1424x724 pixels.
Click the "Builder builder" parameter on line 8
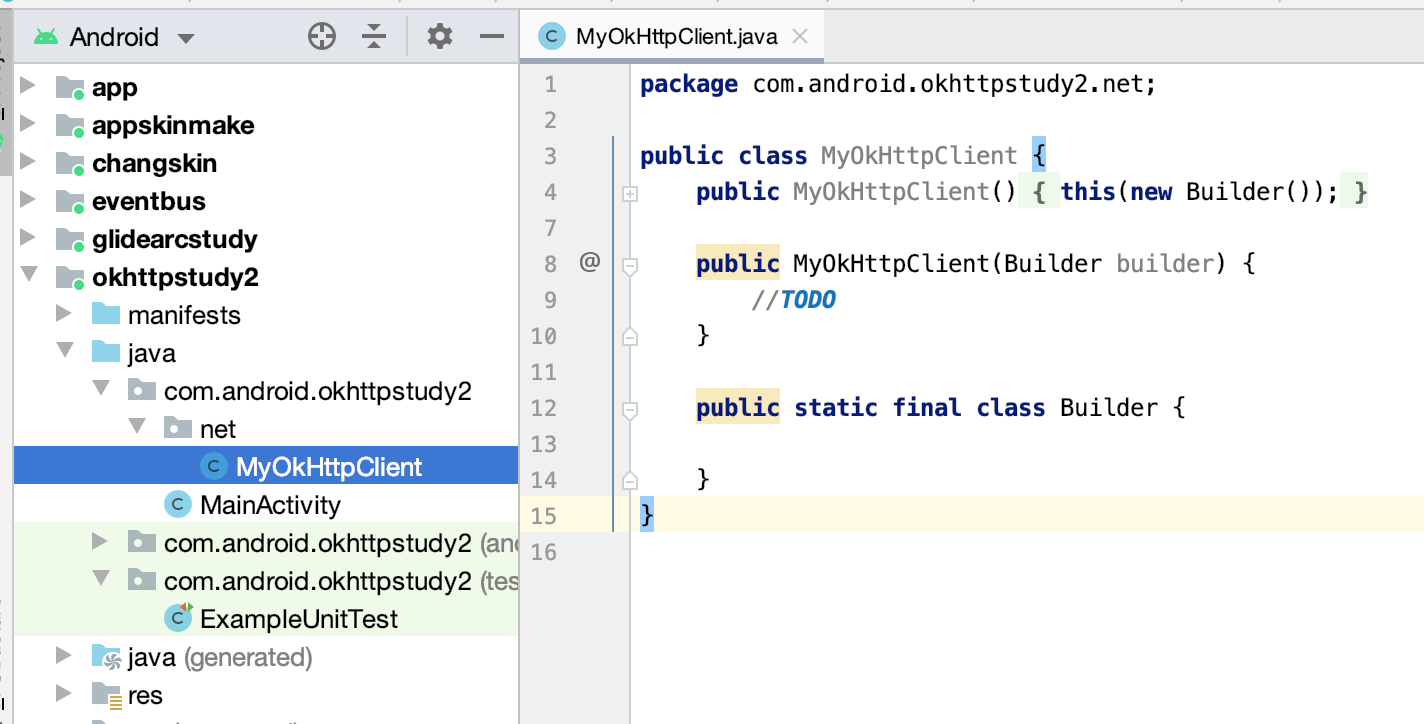point(1107,264)
